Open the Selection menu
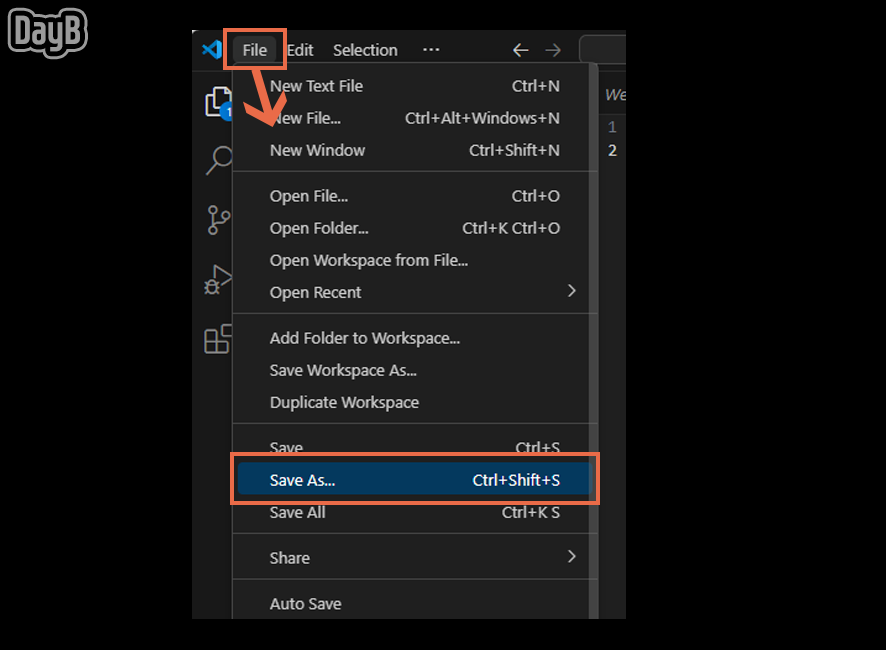 pyautogui.click(x=365, y=49)
